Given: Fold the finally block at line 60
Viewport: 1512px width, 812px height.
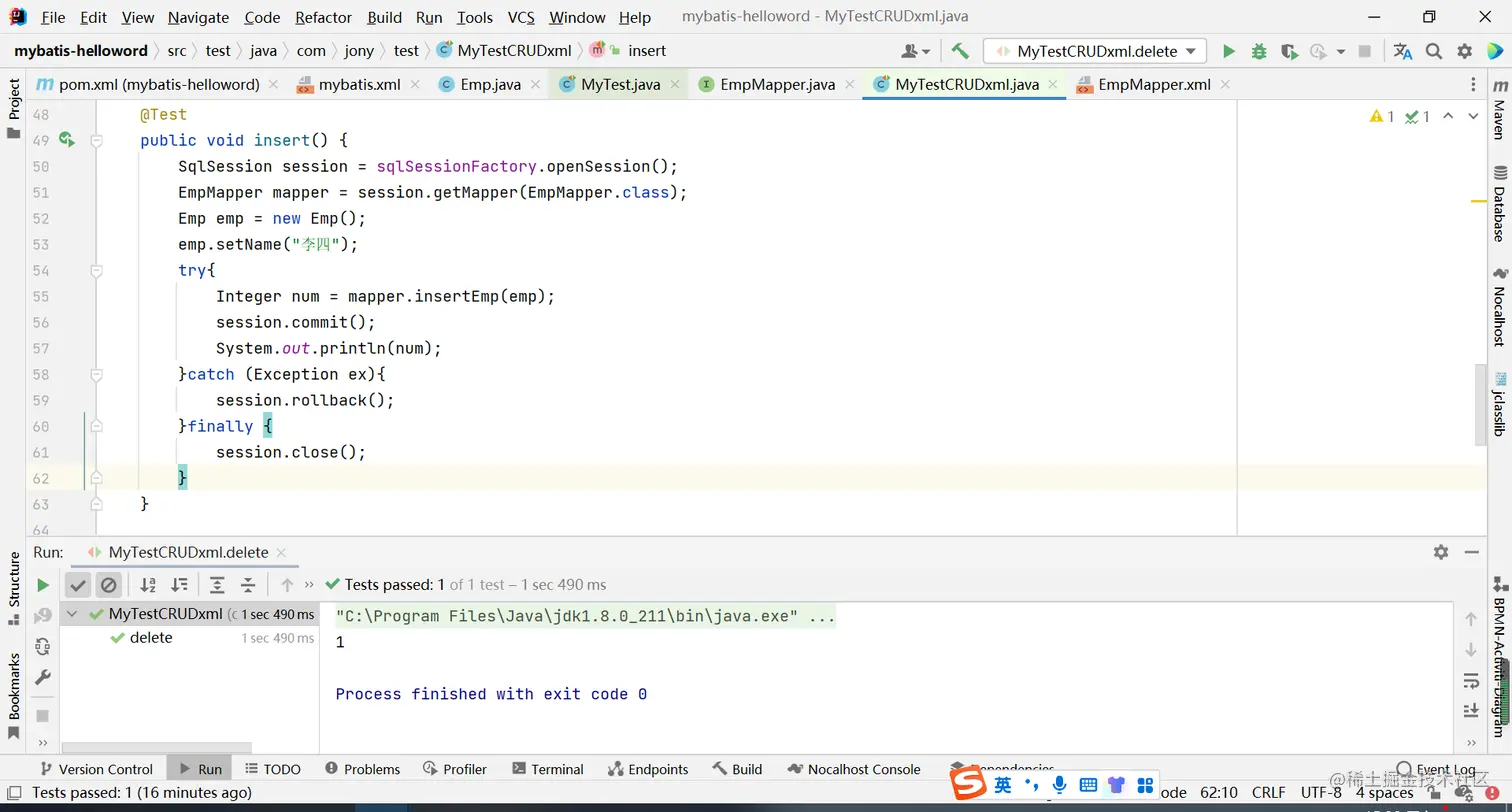Looking at the screenshot, I should [x=97, y=427].
